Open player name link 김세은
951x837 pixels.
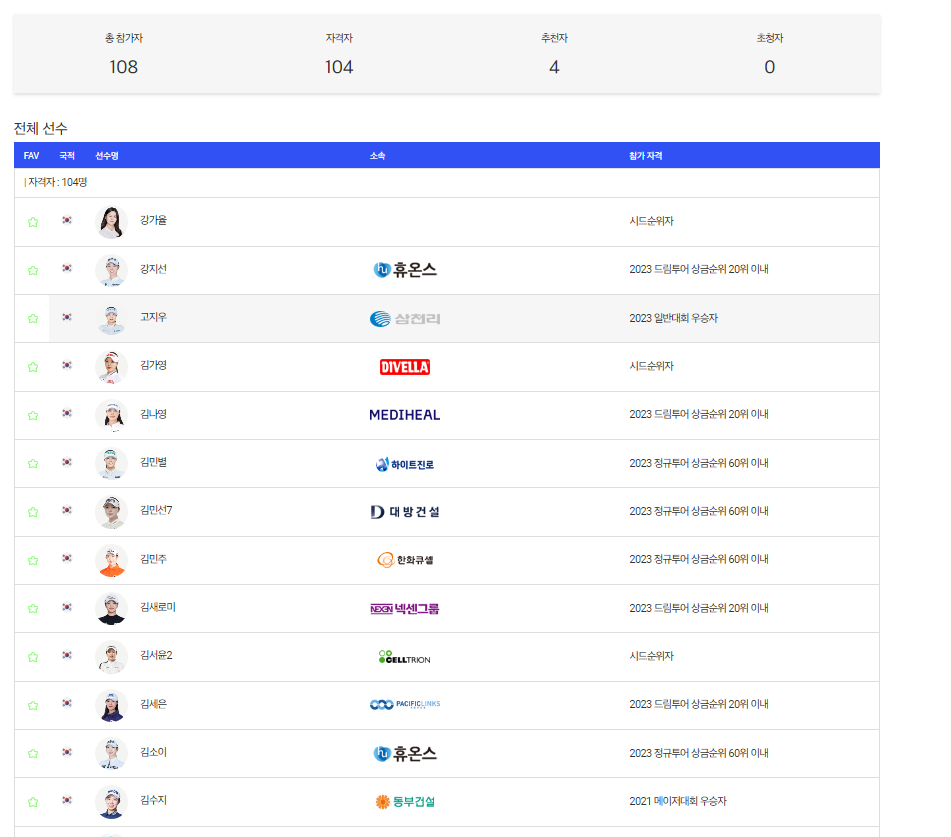click(153, 704)
